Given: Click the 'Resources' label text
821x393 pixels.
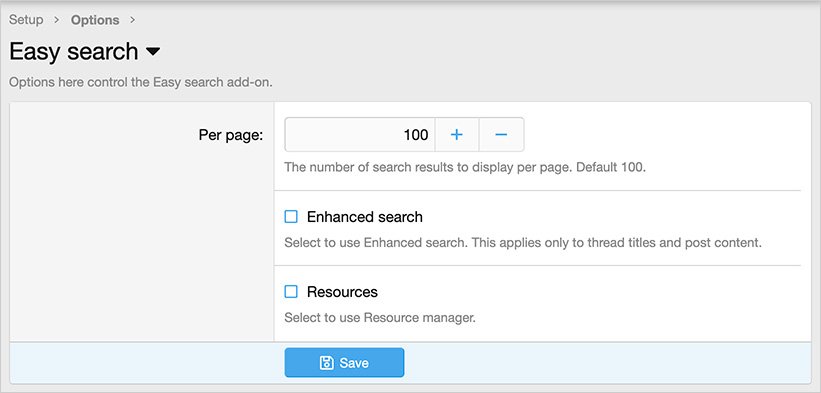Looking at the screenshot, I should click(x=342, y=291).
